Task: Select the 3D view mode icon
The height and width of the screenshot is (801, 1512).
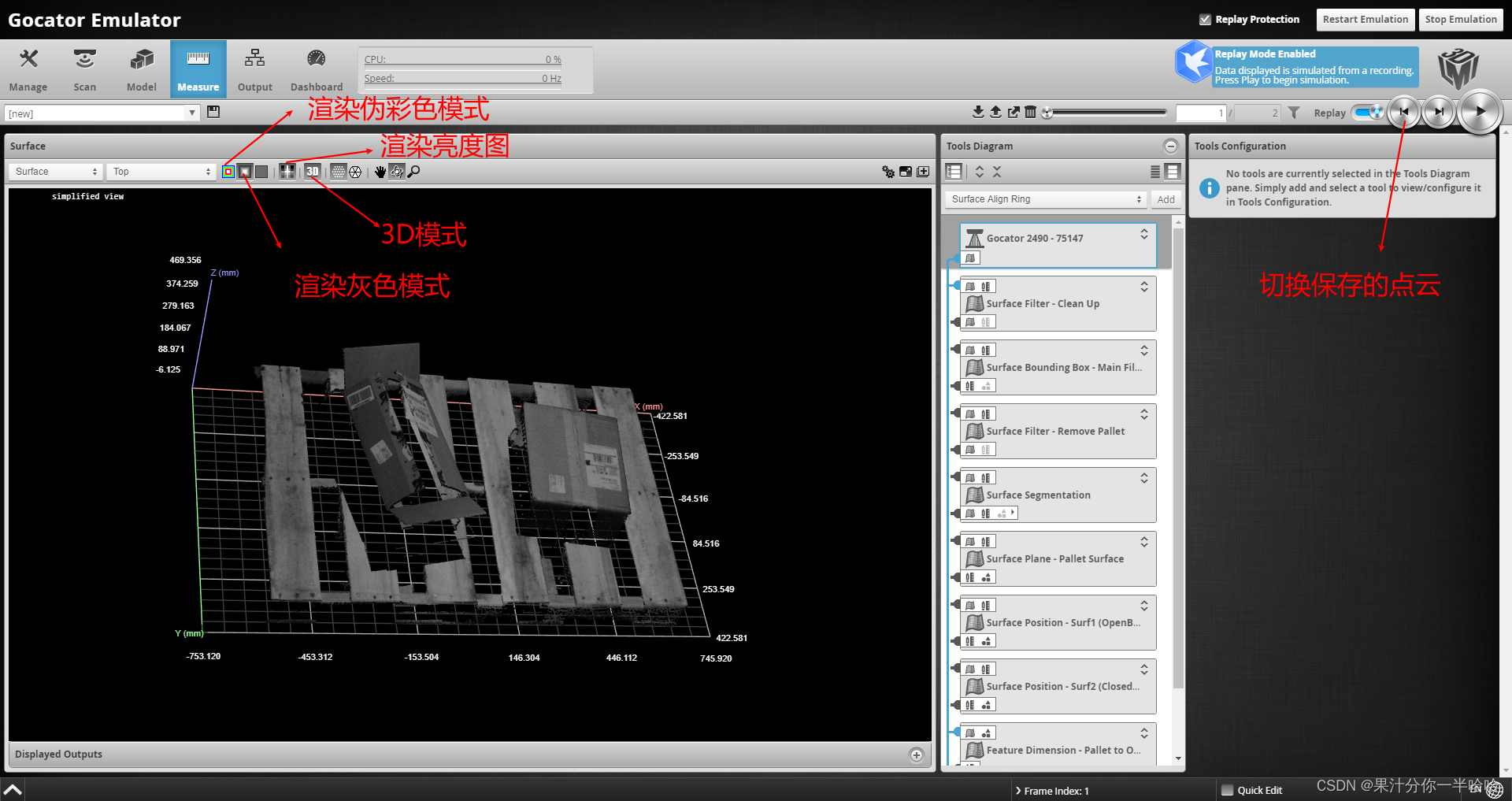Action: [312, 172]
